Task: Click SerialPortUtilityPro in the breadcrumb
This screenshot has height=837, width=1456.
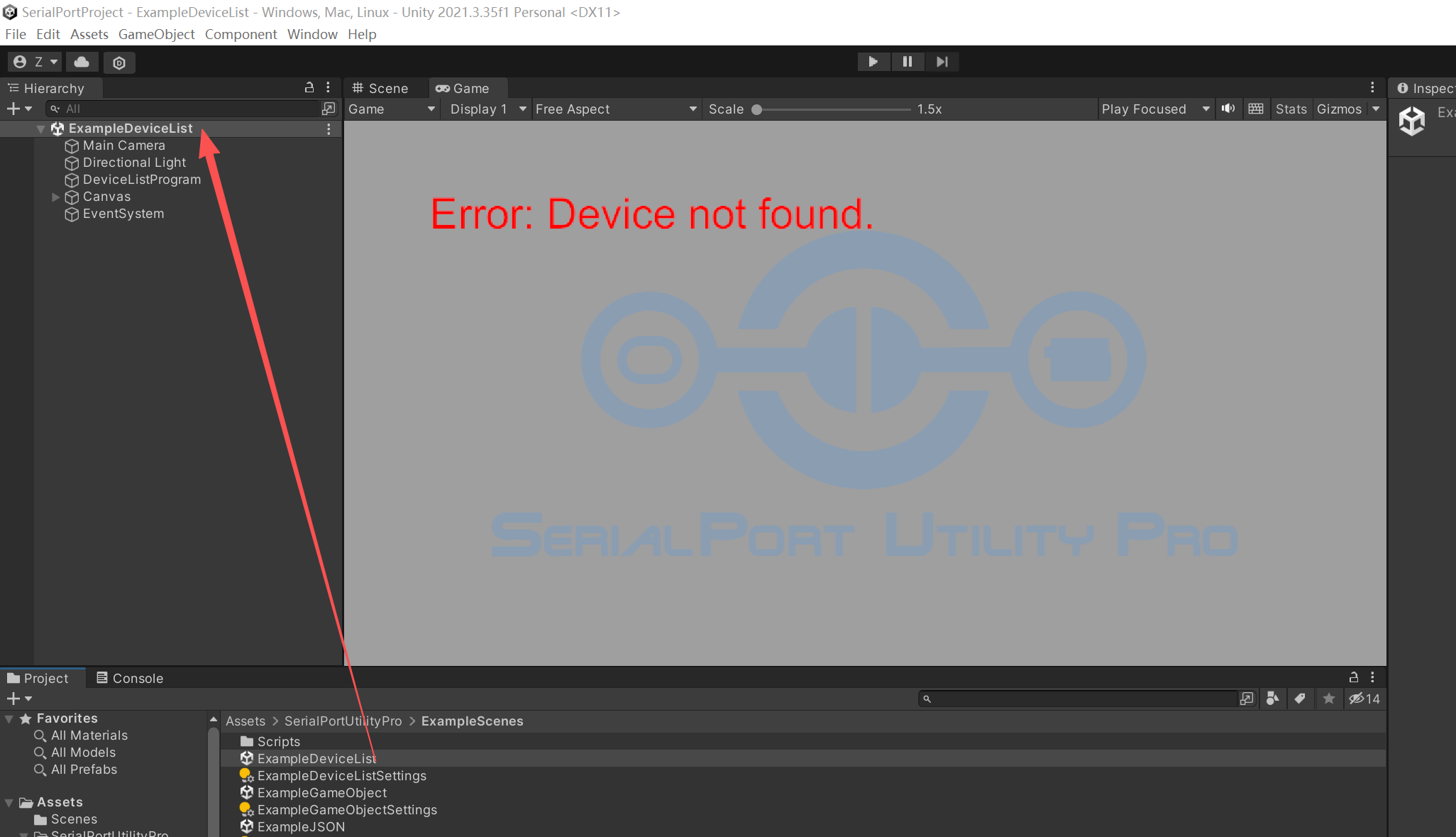Action: [343, 721]
